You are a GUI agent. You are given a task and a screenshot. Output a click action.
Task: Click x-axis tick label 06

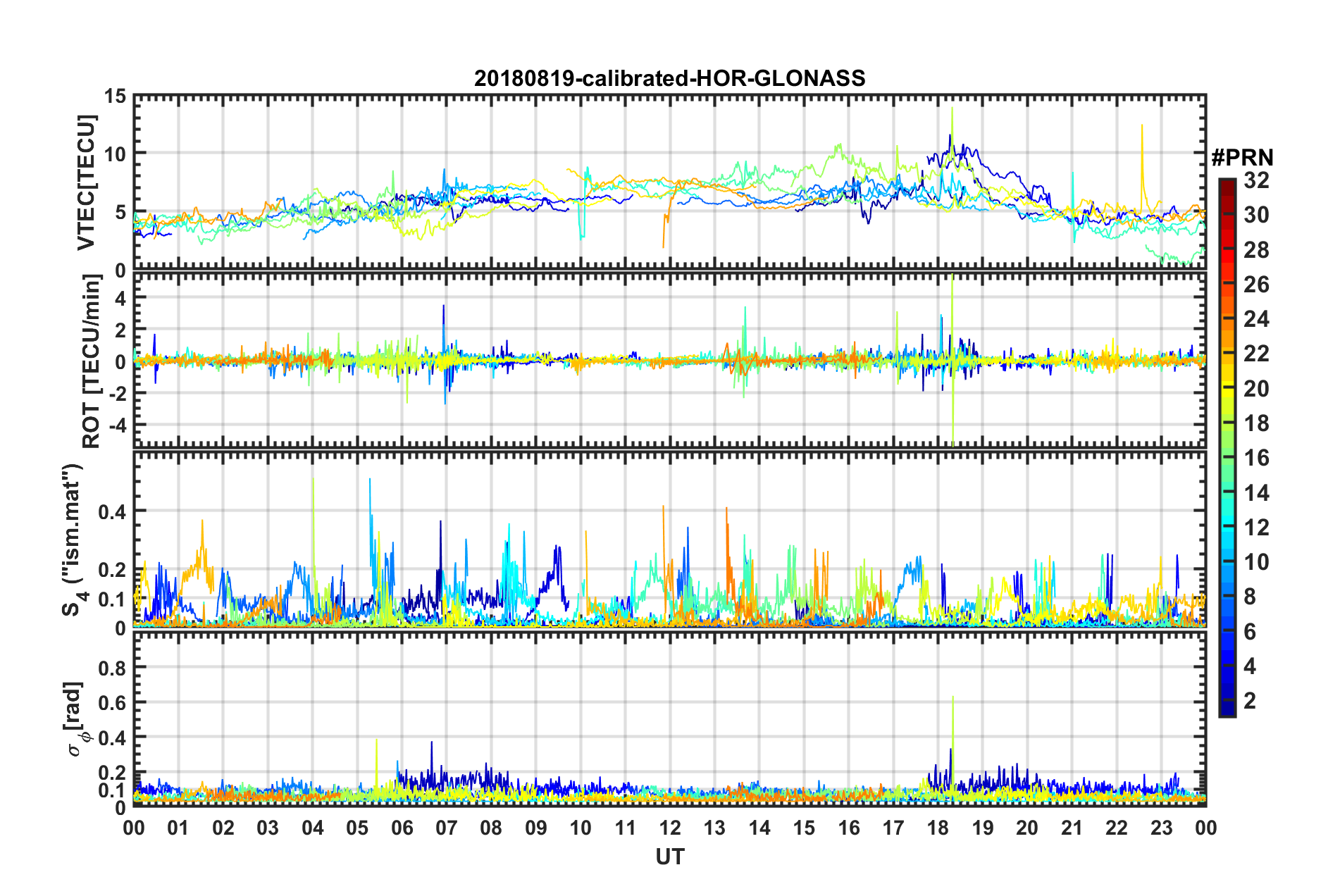pos(402,827)
